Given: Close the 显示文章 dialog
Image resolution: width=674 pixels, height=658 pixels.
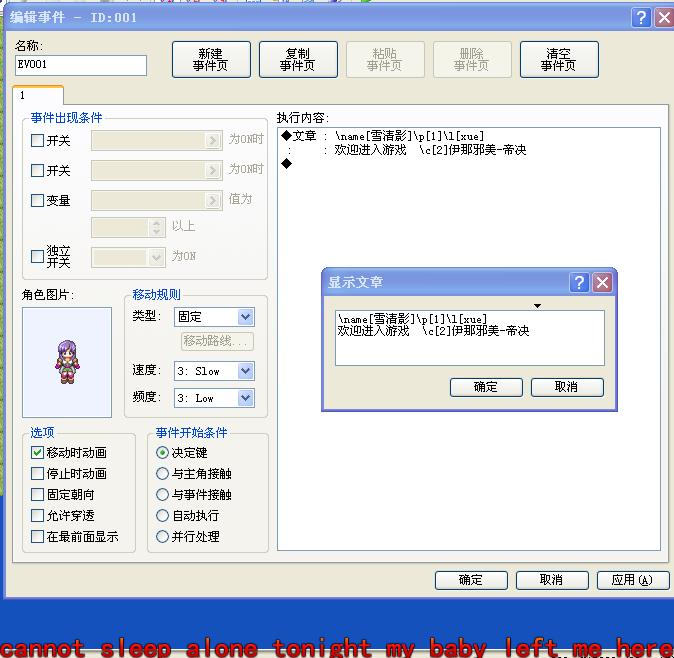Looking at the screenshot, I should (x=602, y=282).
